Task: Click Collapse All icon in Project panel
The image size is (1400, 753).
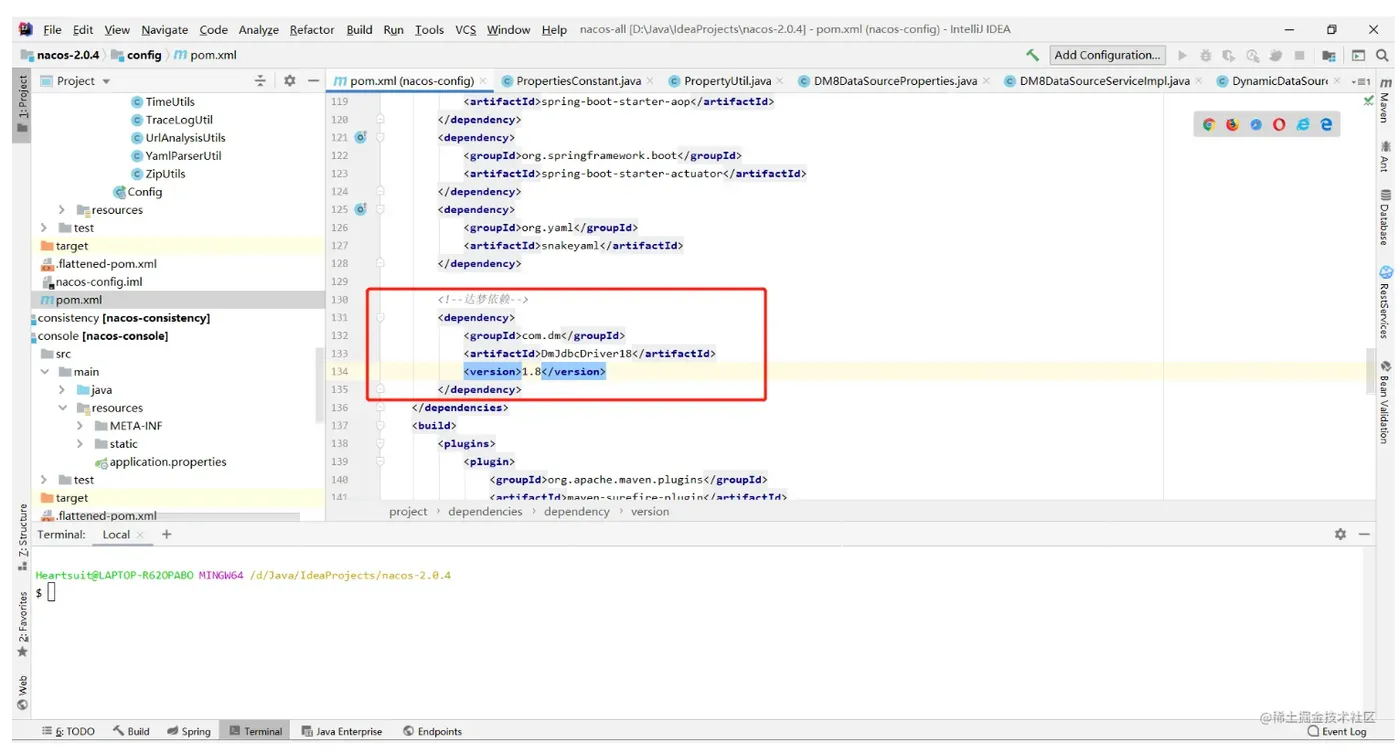Action: [260, 81]
